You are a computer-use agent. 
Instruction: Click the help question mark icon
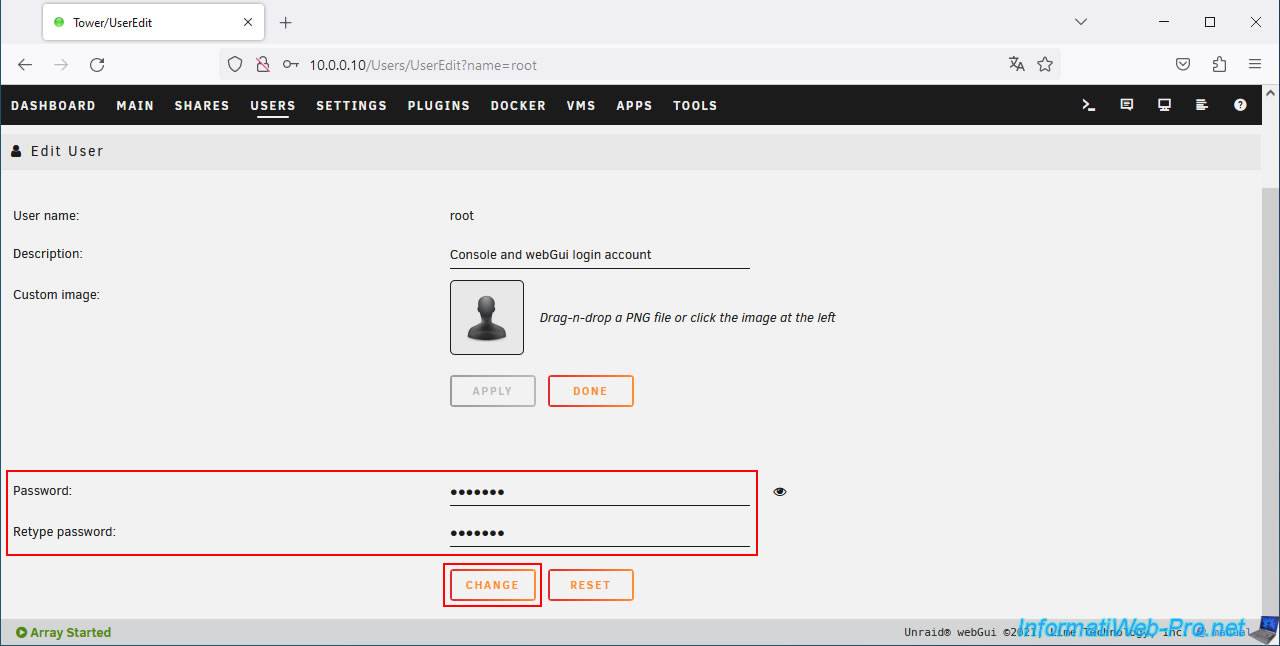(1240, 105)
